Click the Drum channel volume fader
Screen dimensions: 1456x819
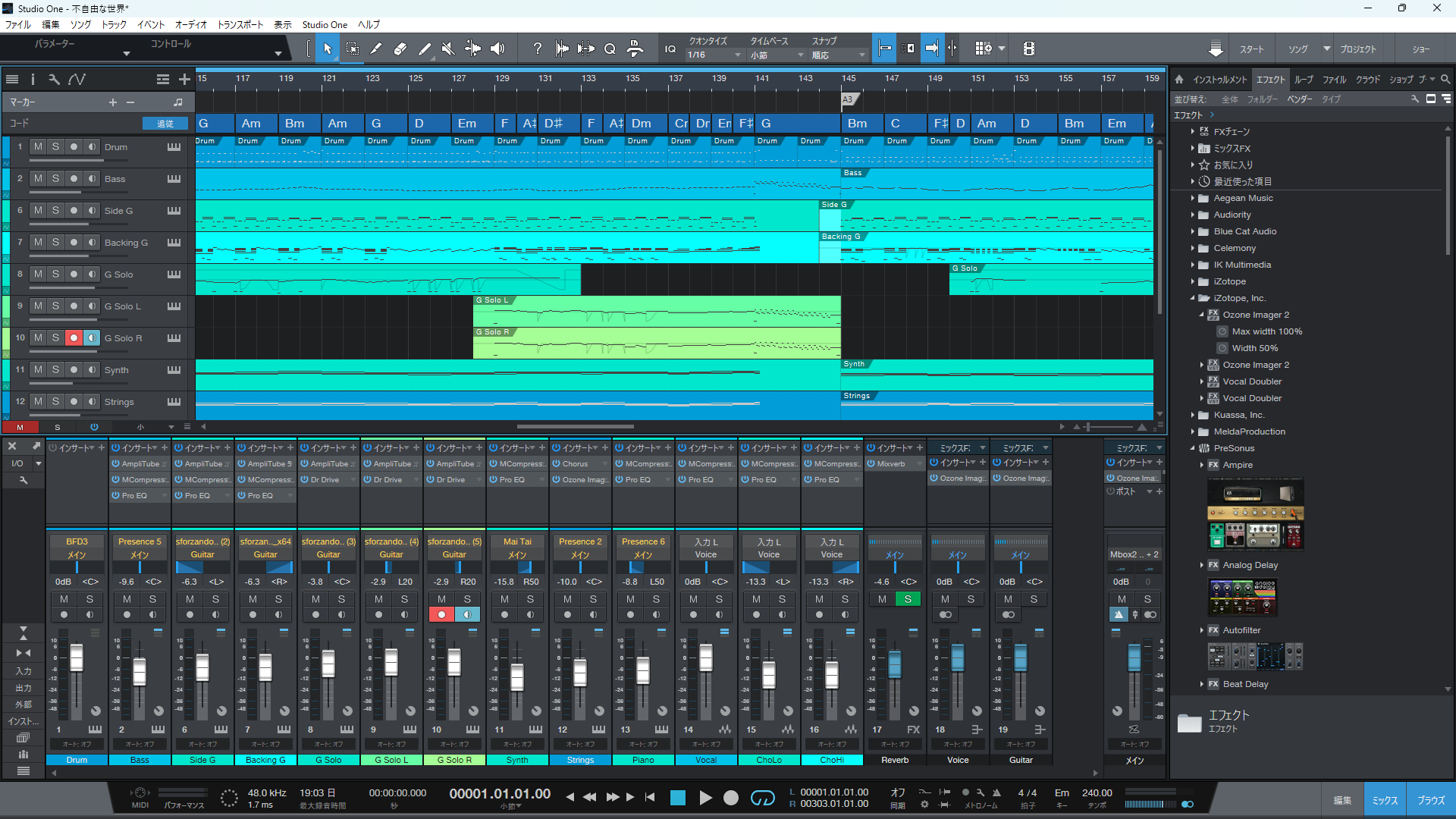(x=77, y=658)
